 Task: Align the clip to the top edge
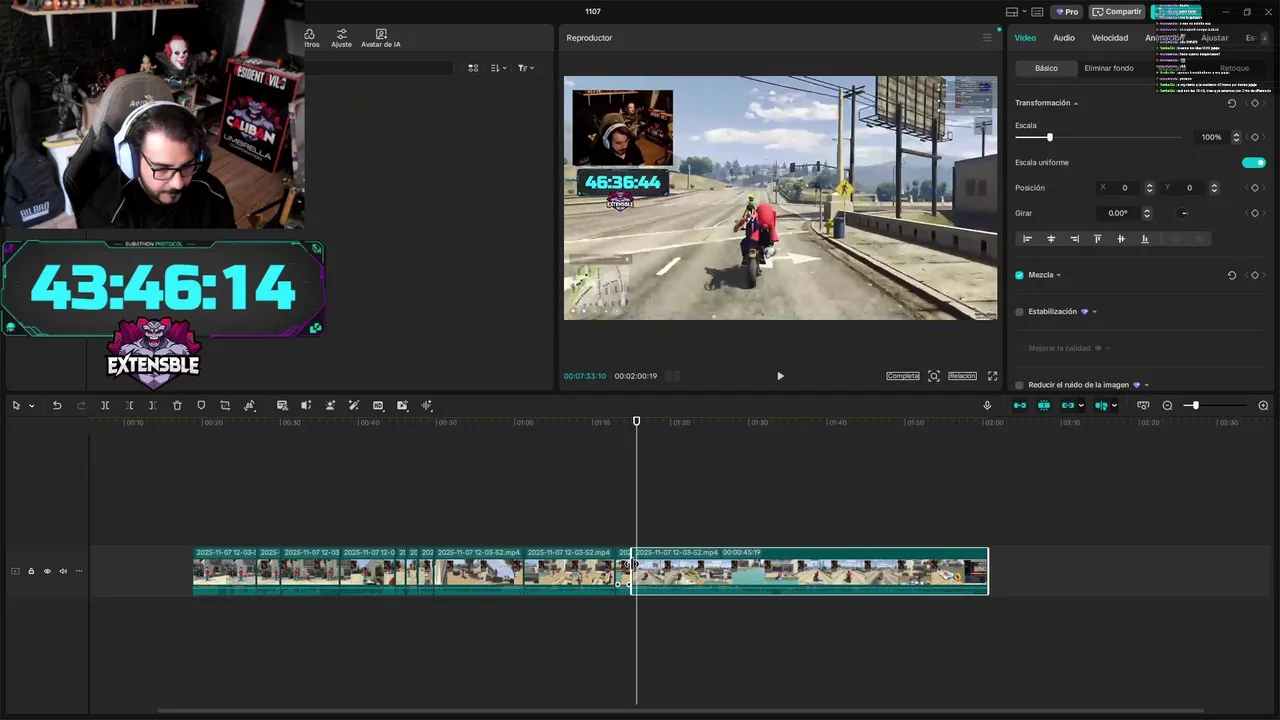click(1097, 239)
